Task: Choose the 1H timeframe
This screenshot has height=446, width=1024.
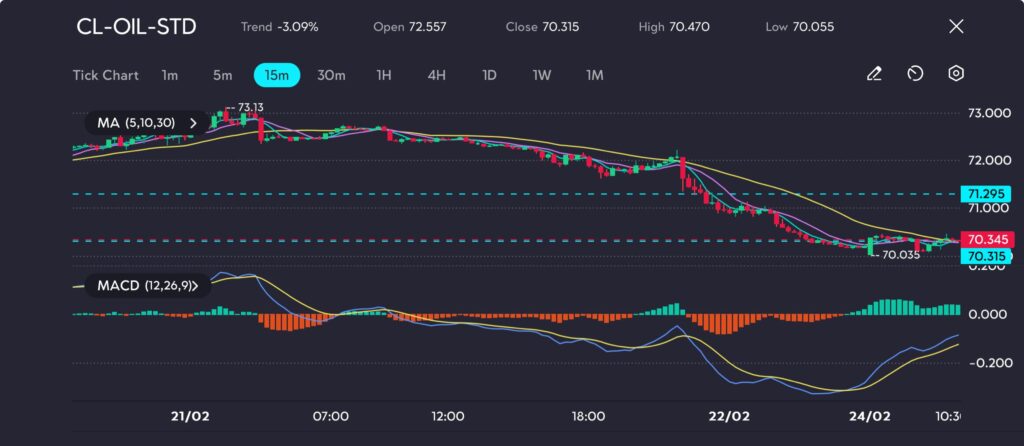Action: (384, 75)
